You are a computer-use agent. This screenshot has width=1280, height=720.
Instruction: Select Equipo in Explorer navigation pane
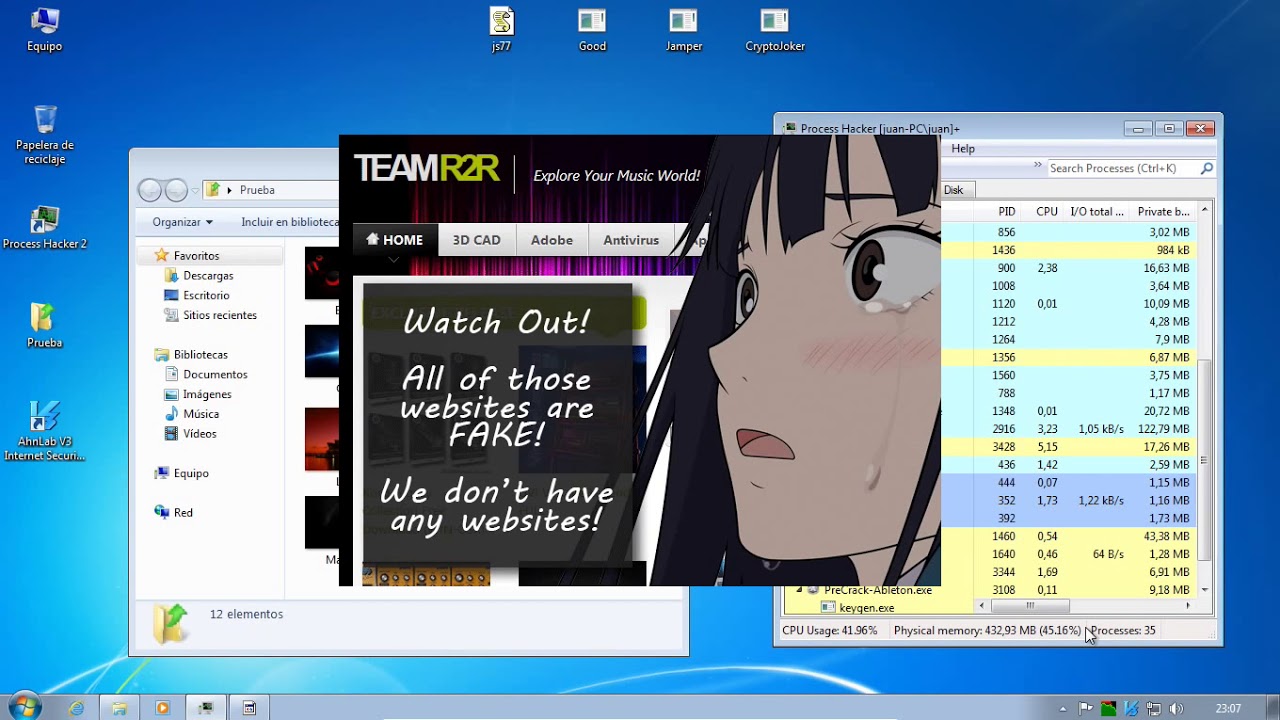181,473
